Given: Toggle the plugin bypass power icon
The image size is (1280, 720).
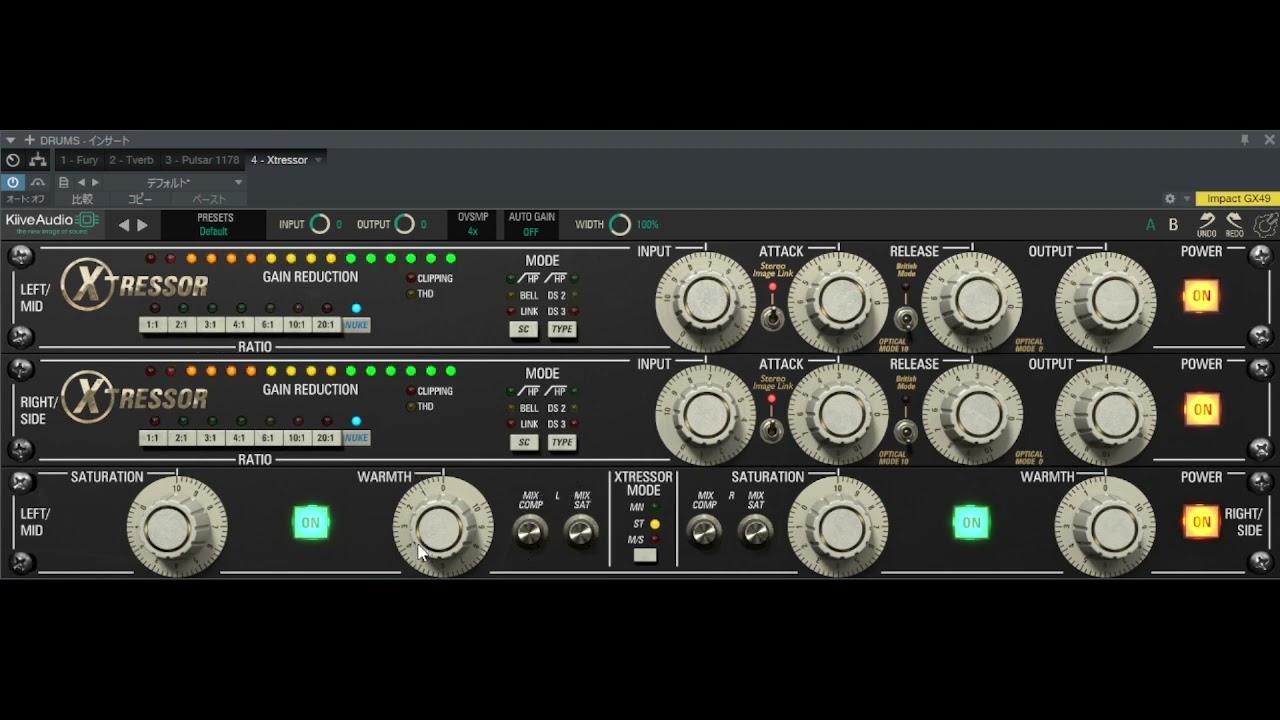Looking at the screenshot, I should 13,183.
